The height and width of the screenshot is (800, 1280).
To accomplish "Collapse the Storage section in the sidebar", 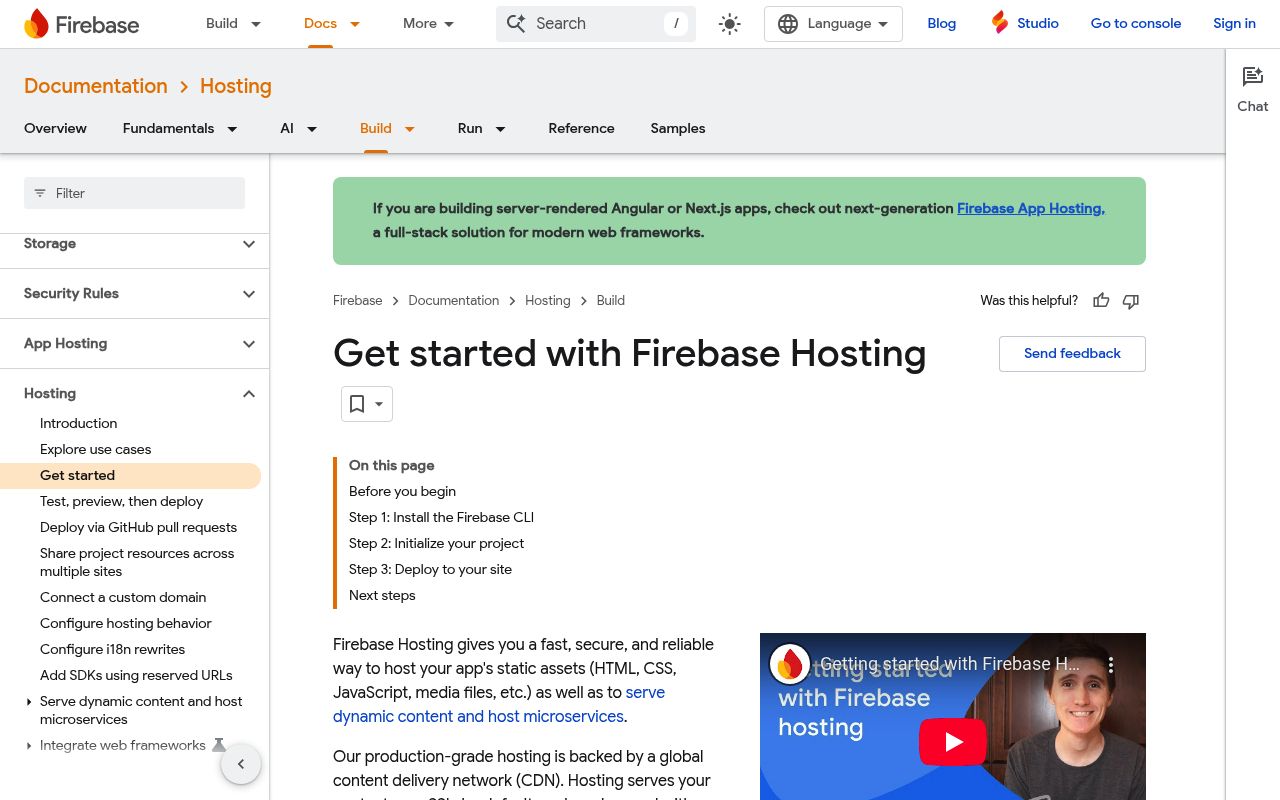I will [x=249, y=244].
